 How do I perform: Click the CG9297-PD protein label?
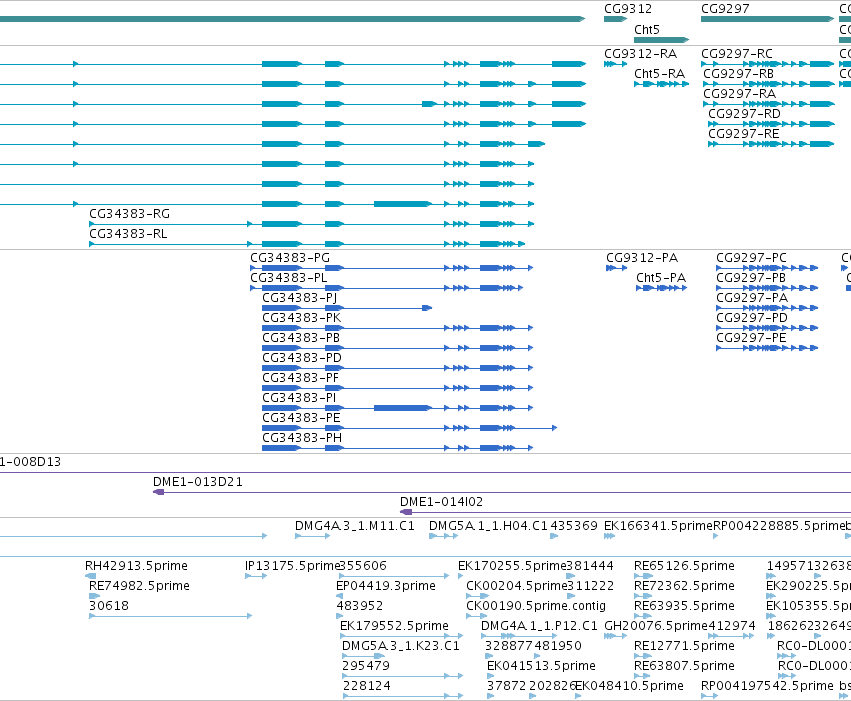[752, 318]
